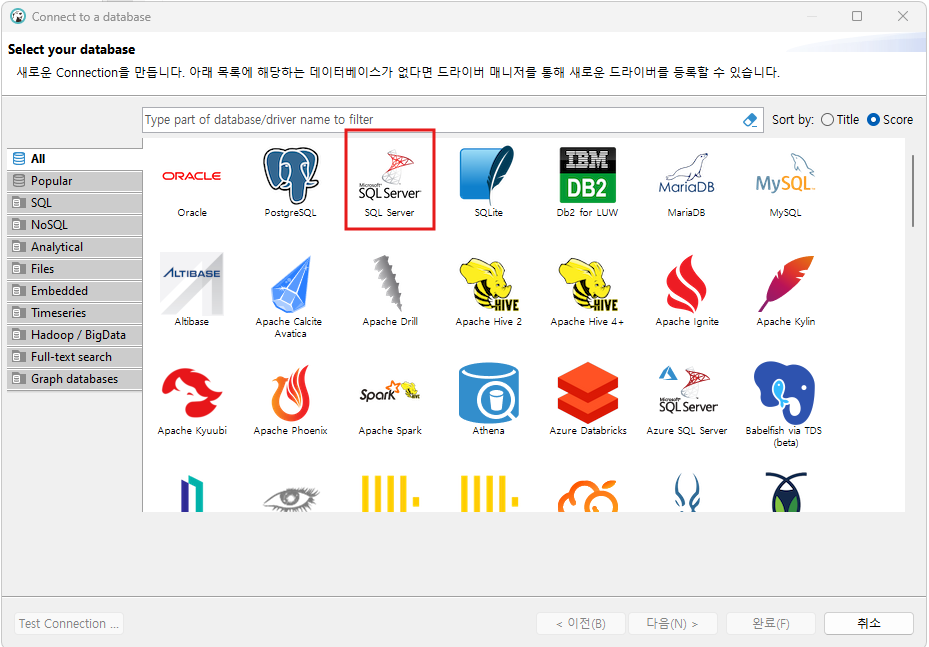Go back with the 이전(B) button
The image size is (929, 647).
click(x=581, y=623)
